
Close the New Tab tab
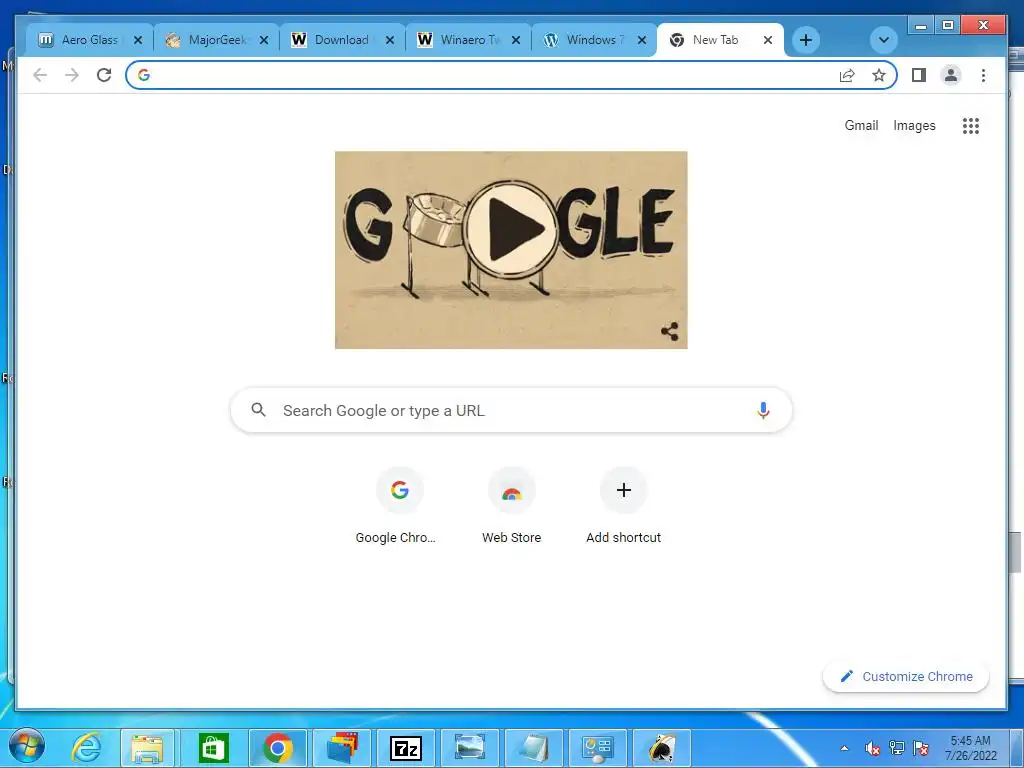[768, 40]
